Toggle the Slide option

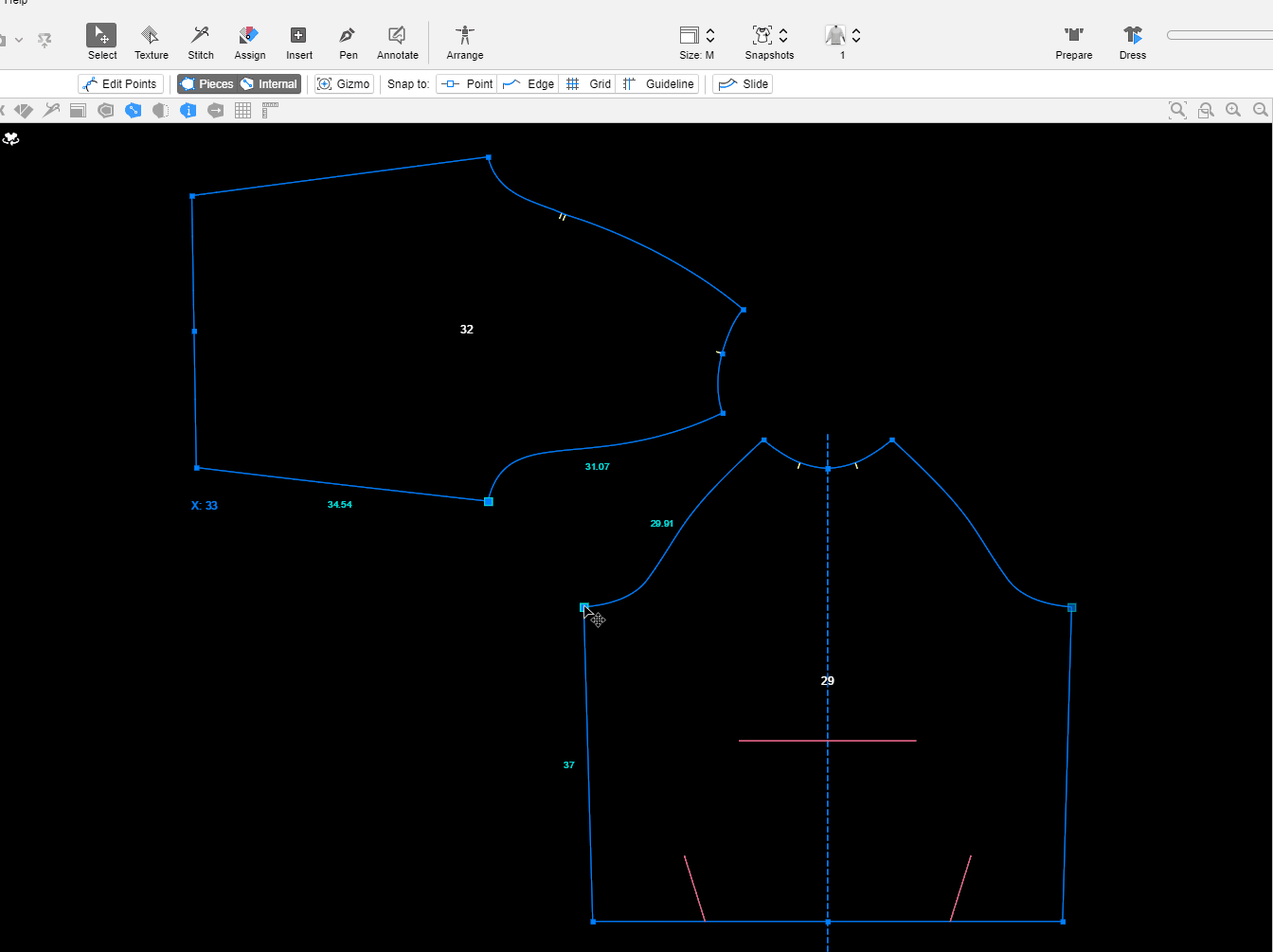click(743, 84)
